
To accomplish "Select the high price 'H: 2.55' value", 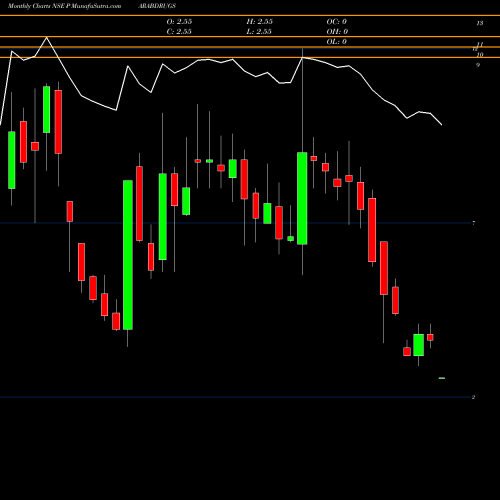I will click(x=260, y=22).
